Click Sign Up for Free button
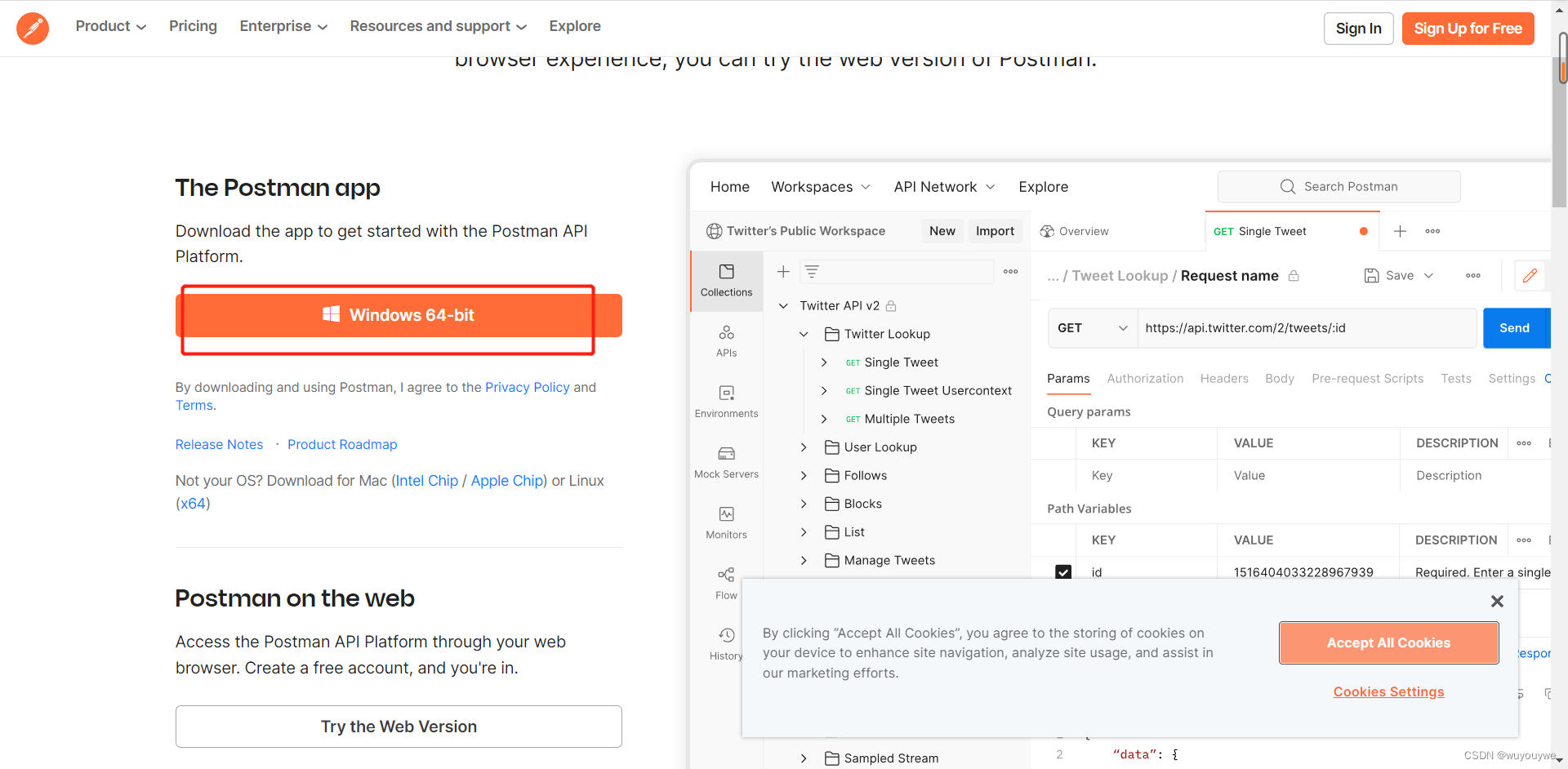Screen dimensions: 1568x769 point(1468,29)
